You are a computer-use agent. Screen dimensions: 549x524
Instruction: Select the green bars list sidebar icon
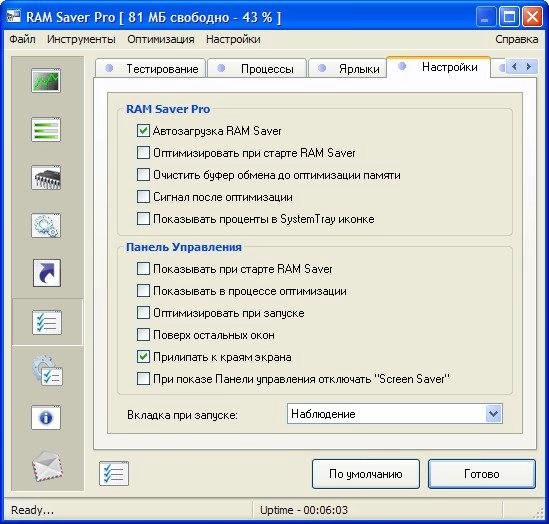pyautogui.click(x=46, y=129)
